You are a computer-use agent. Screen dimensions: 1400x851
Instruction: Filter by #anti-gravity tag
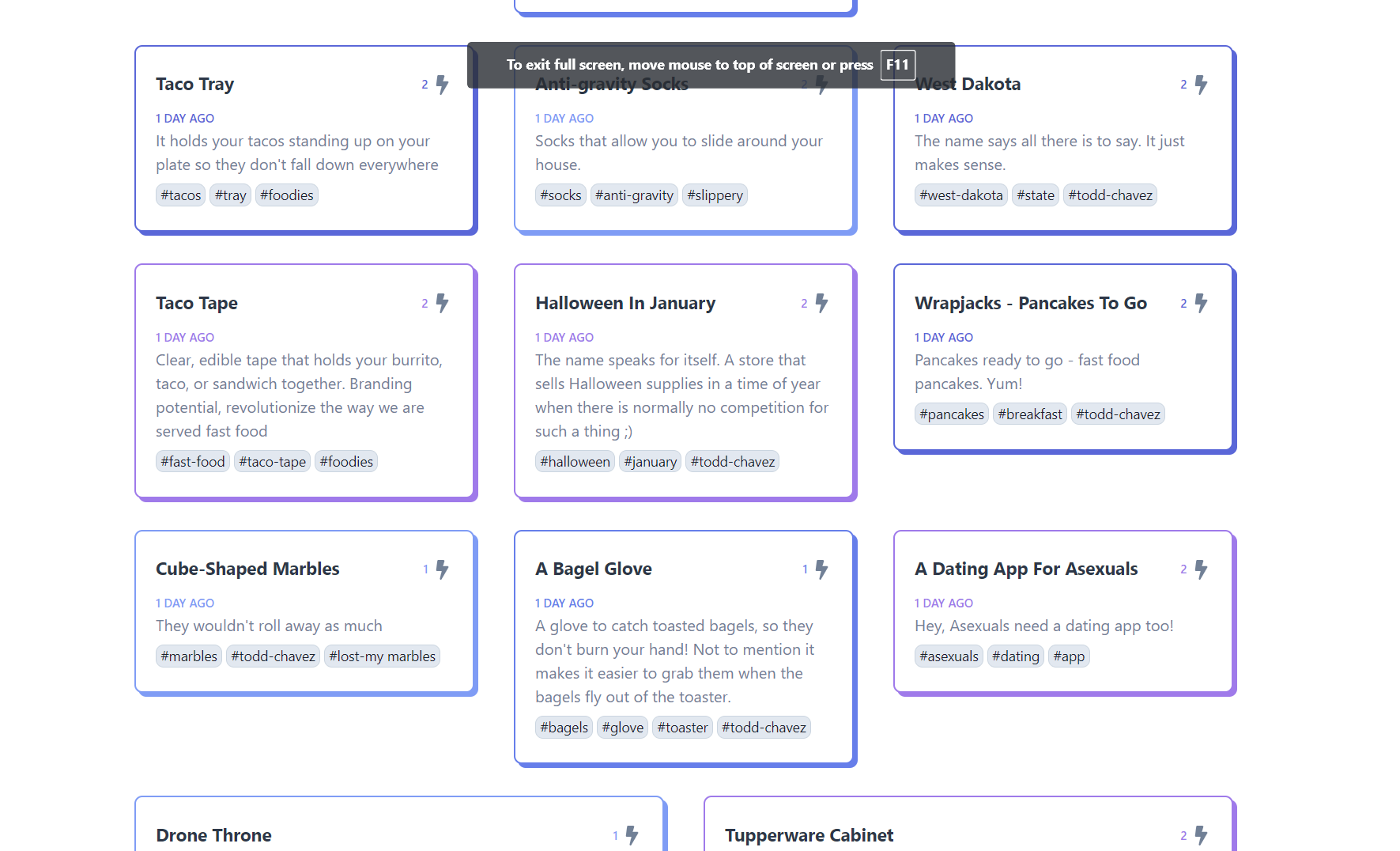tap(635, 195)
